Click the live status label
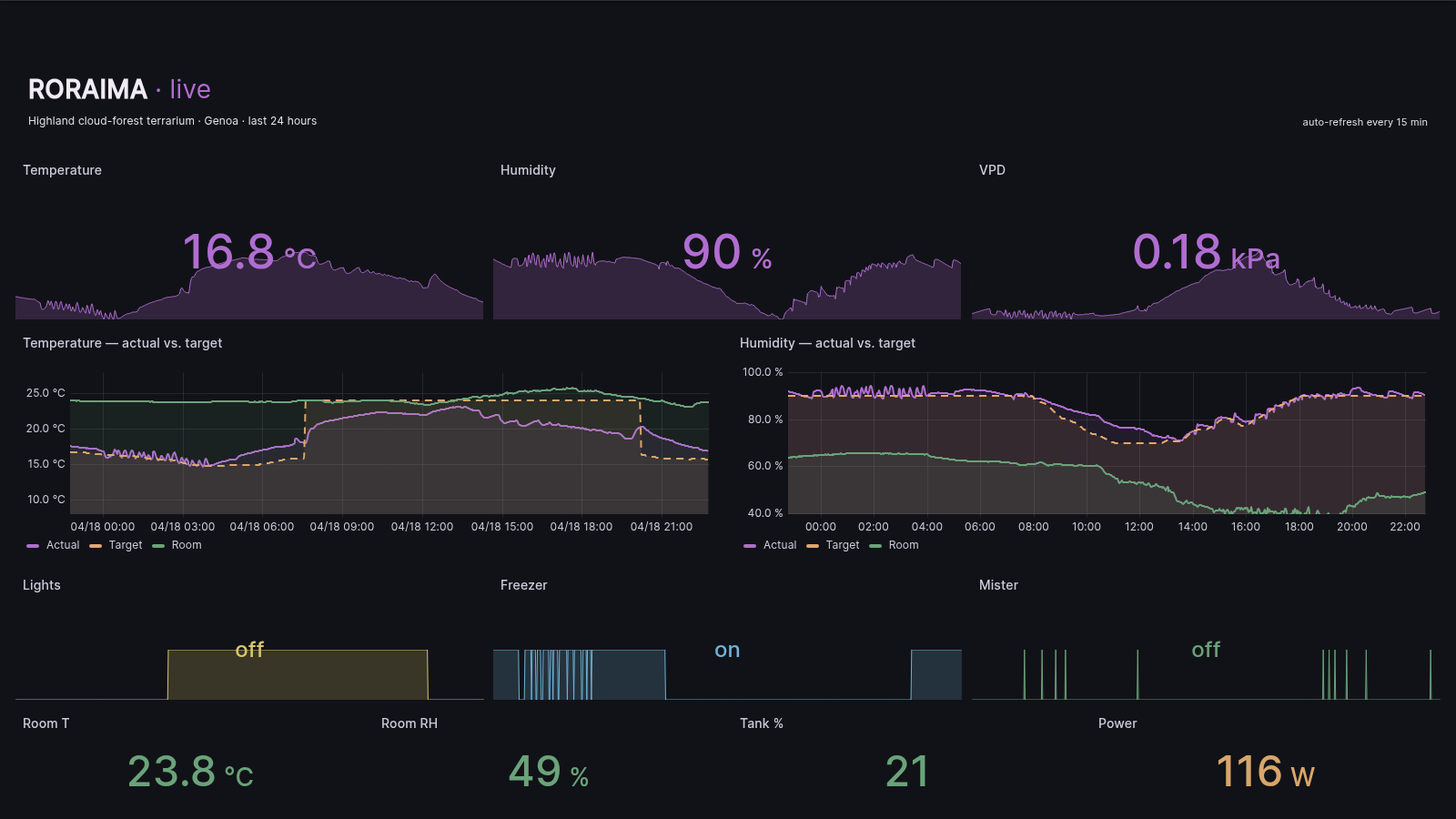Screen dimensions: 1456x819 coord(188,89)
